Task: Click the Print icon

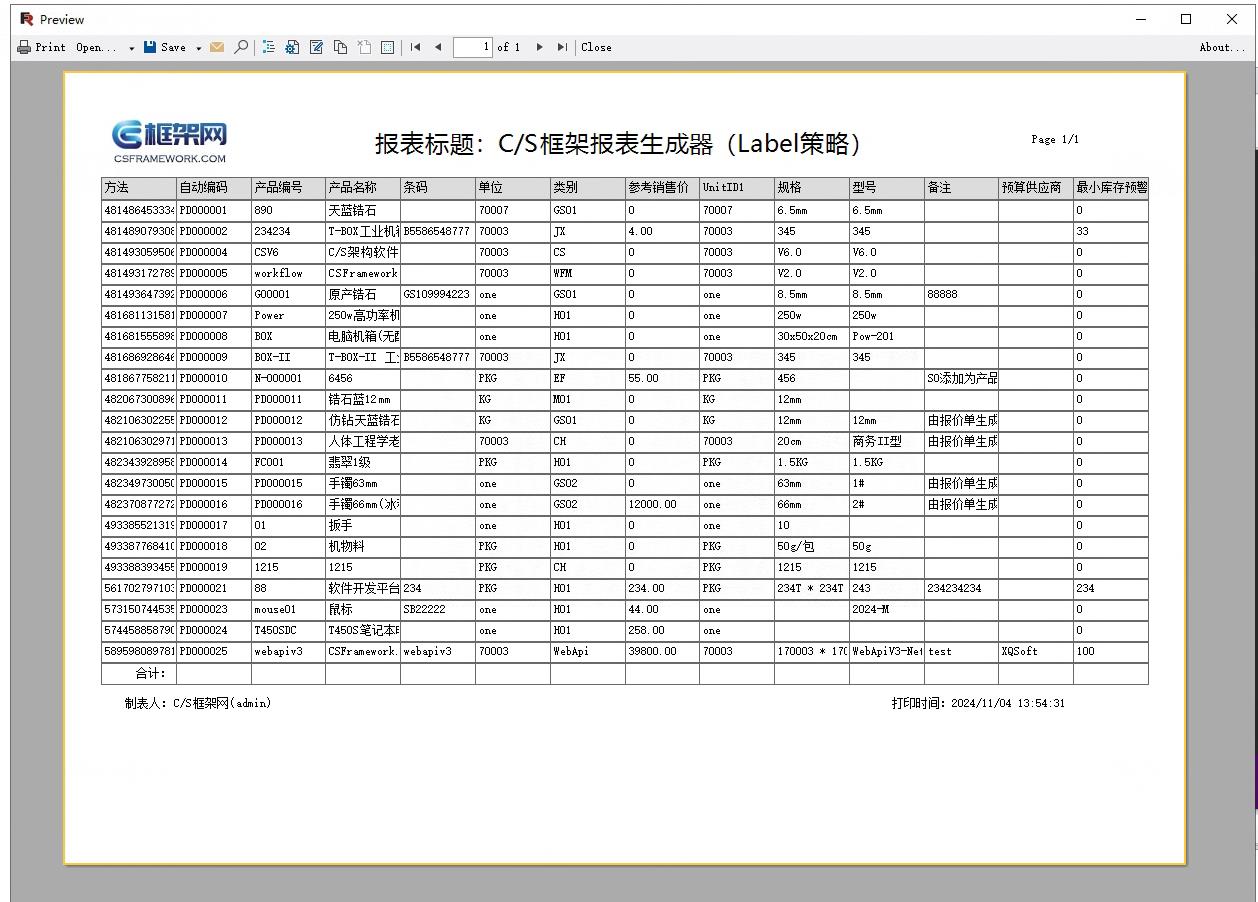Action: (22, 47)
